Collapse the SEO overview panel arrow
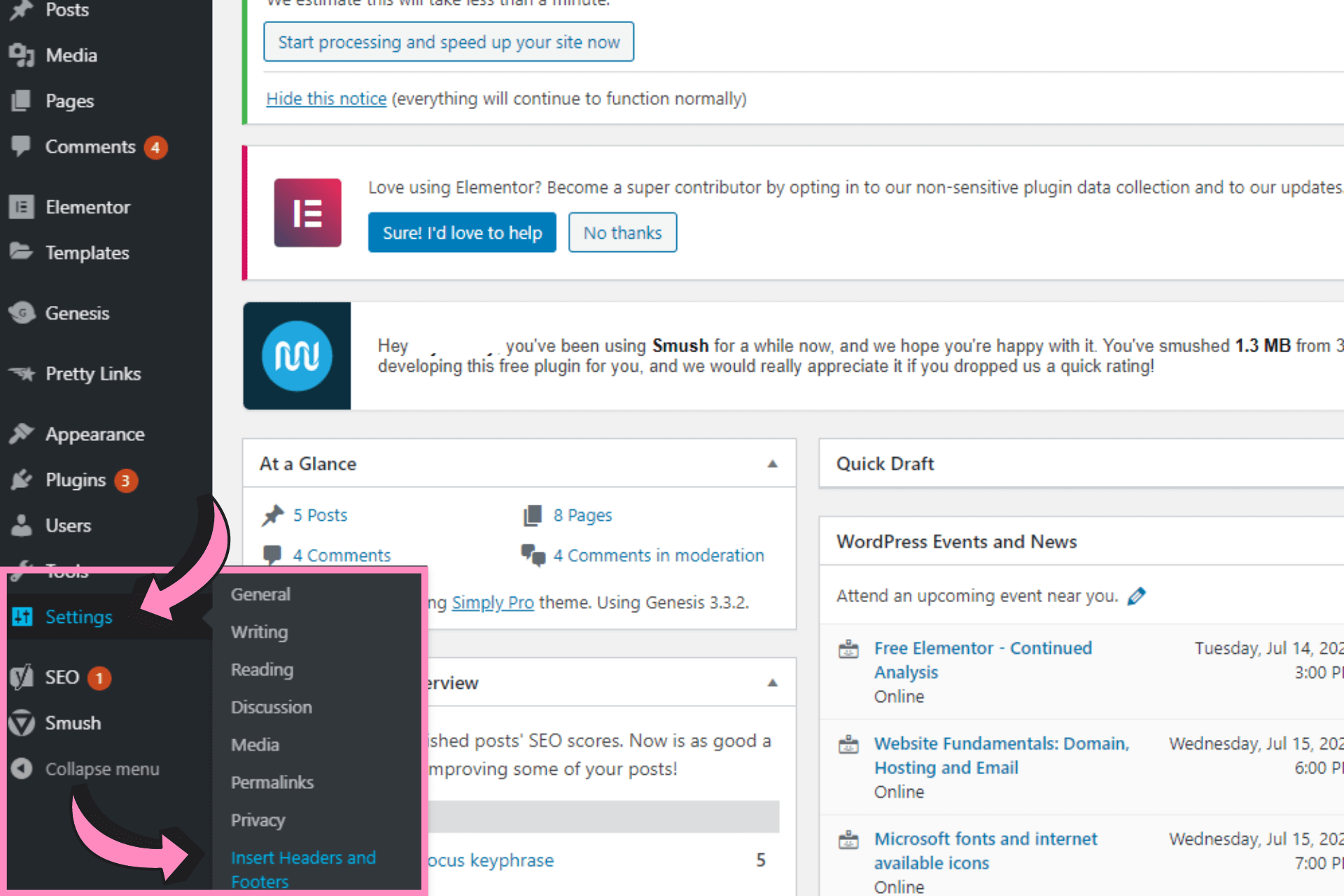Viewport: 1344px width, 896px height. [772, 683]
